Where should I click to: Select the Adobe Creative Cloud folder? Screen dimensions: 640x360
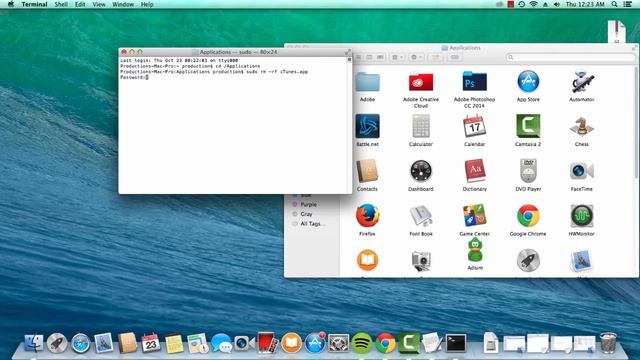coord(421,82)
